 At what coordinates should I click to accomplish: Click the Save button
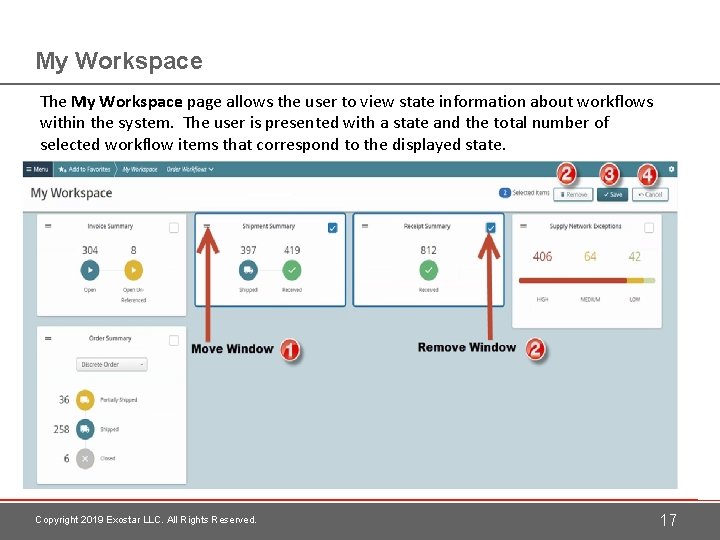612,194
